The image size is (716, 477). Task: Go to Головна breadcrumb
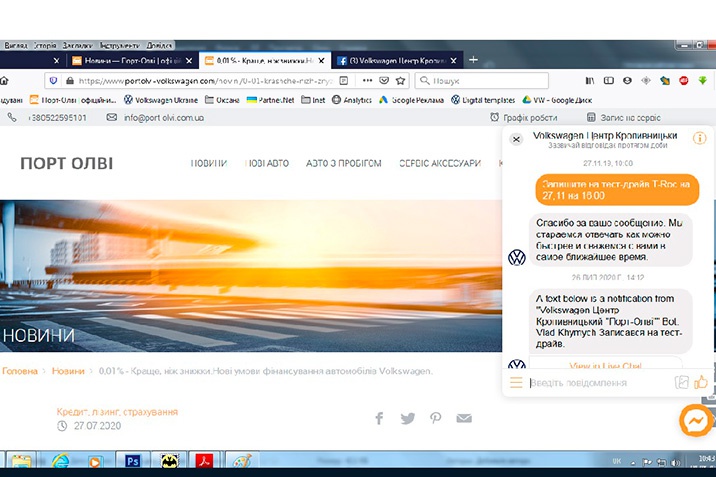20,371
